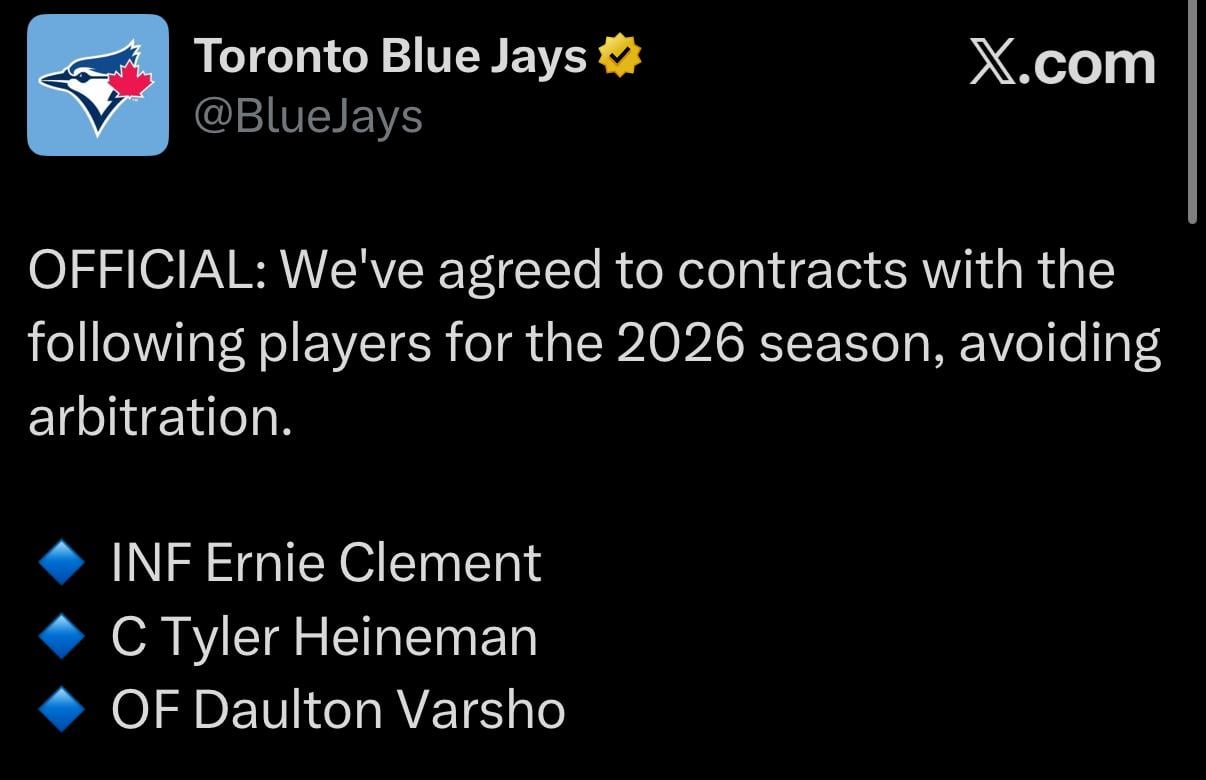The image size is (1206, 780).
Task: Open the Toronto Blue Jays display name
Action: click(x=390, y=54)
